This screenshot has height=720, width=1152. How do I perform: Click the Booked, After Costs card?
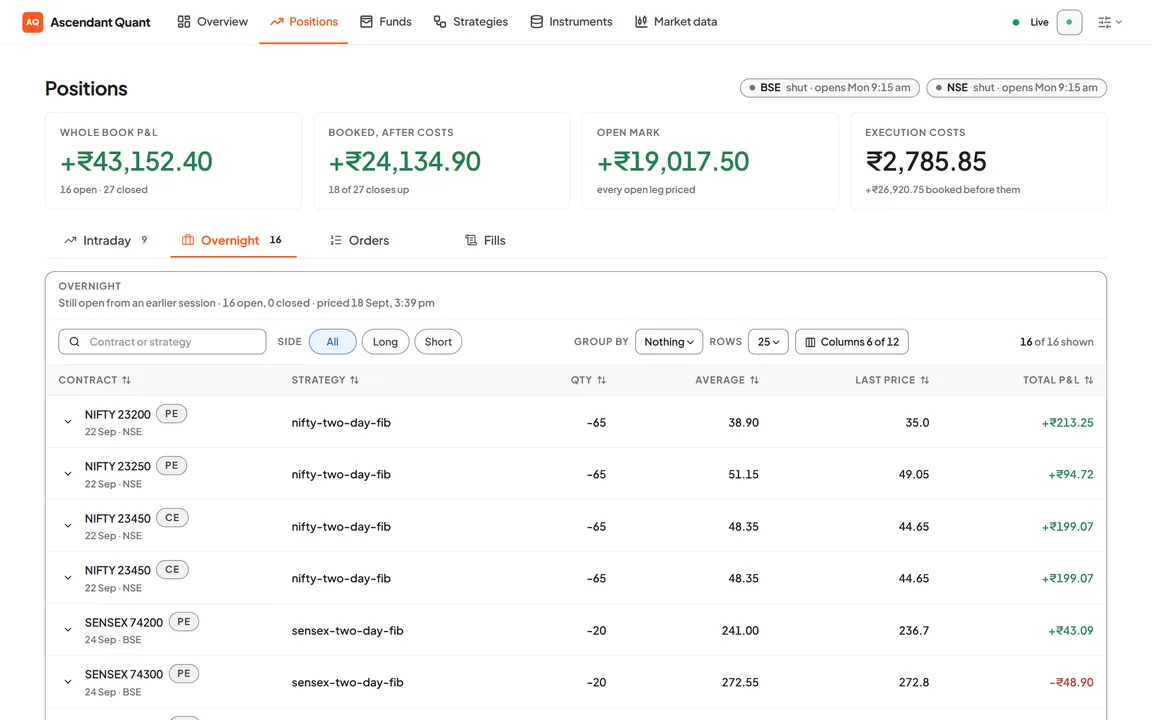[442, 161]
